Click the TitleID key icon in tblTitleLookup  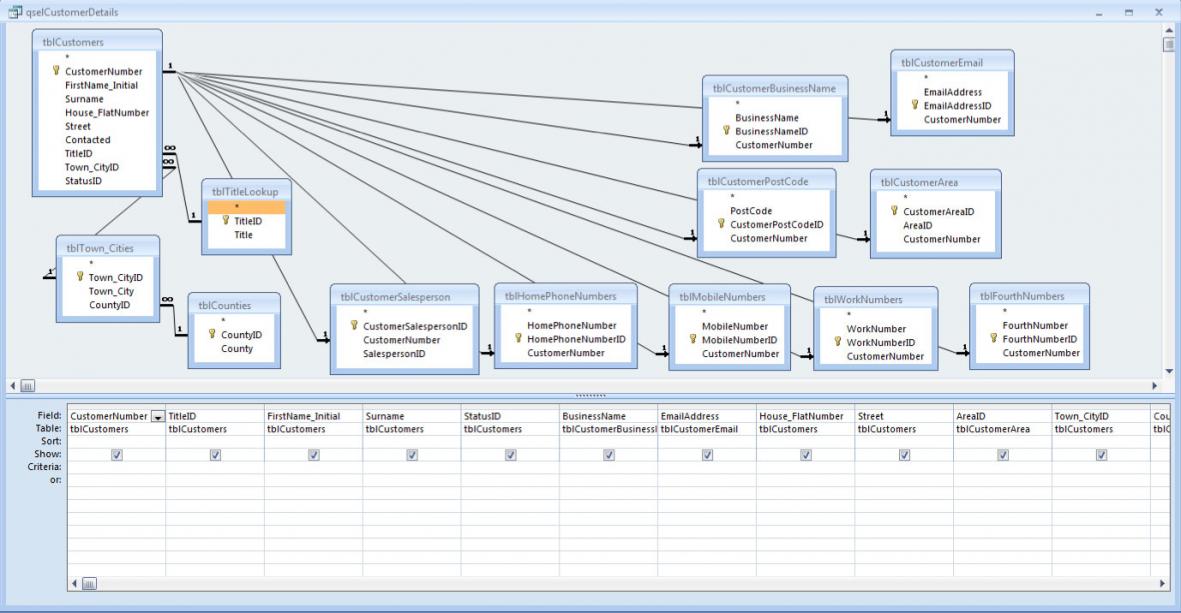225,221
